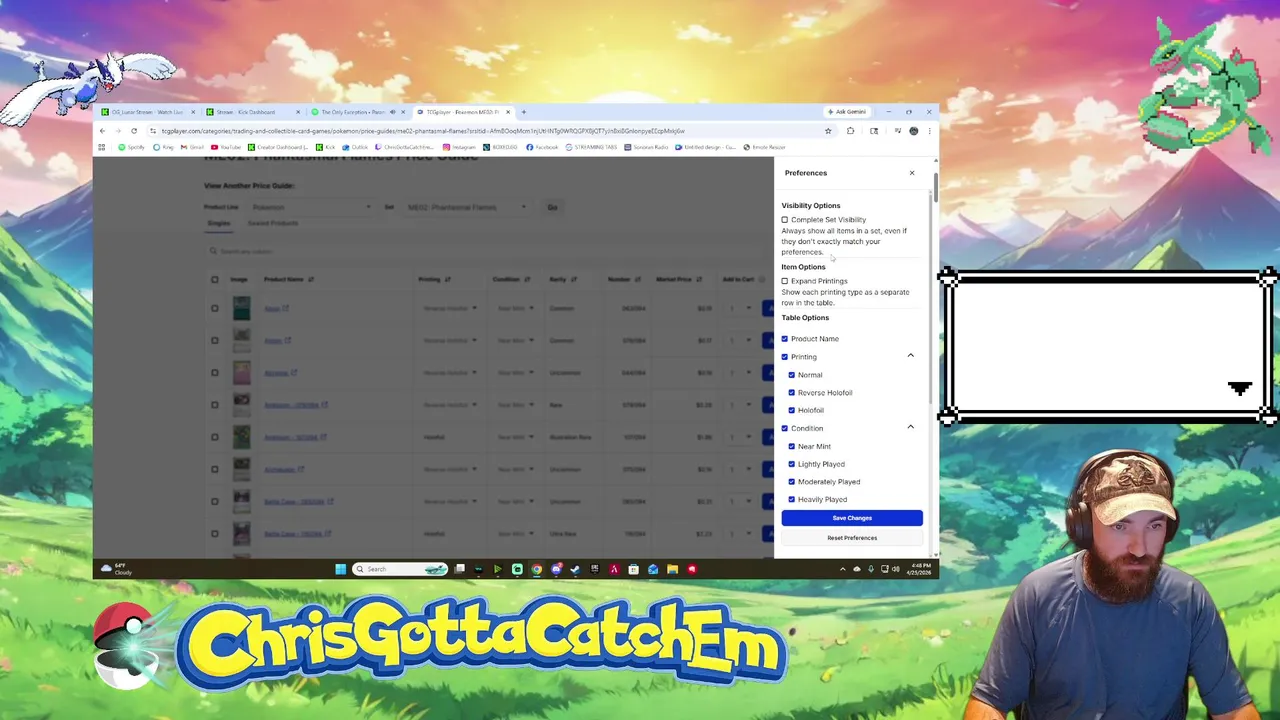Uncheck the Printing checkbox

tap(785, 357)
